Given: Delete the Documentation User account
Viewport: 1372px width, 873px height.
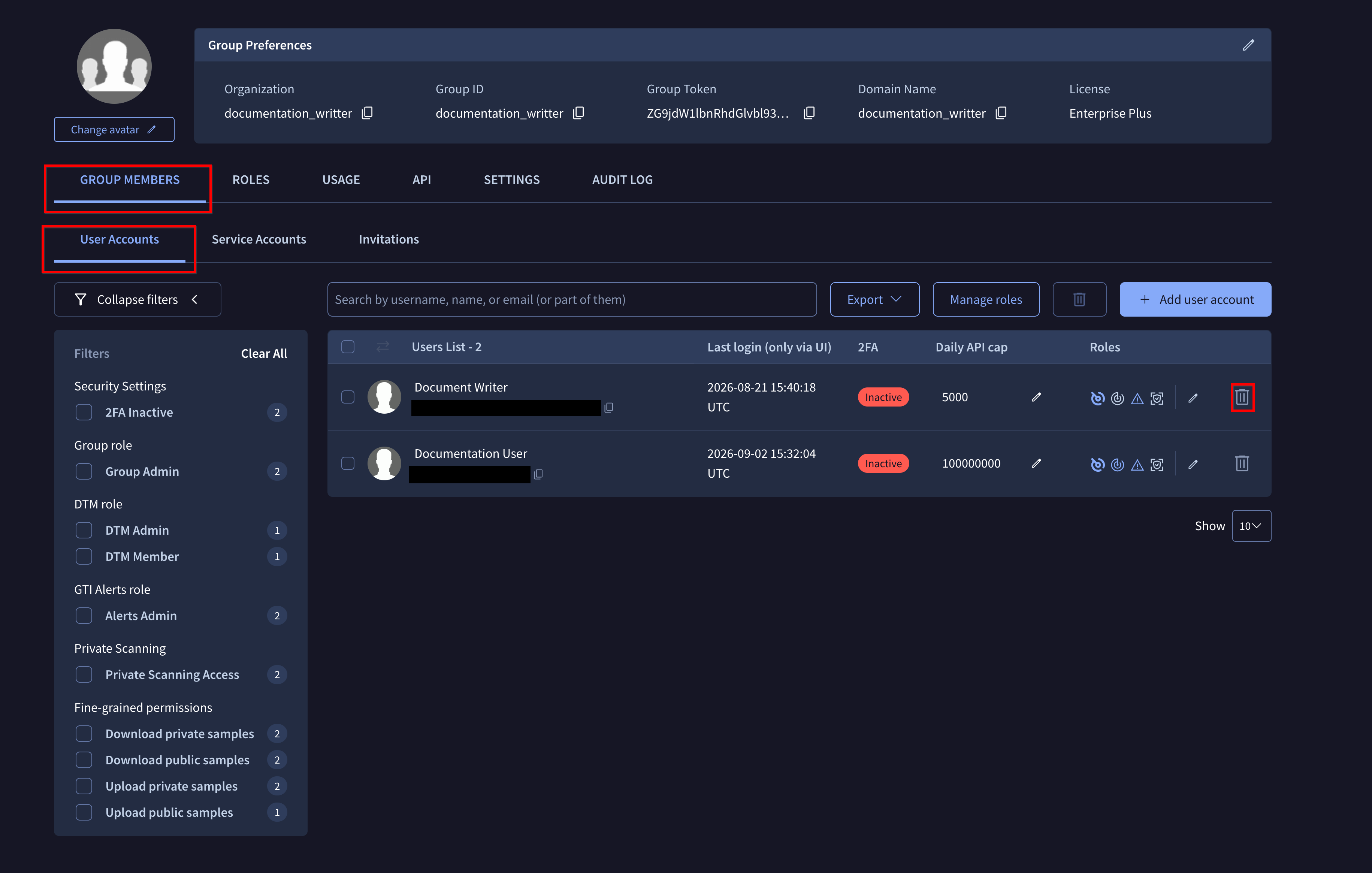Looking at the screenshot, I should tap(1242, 463).
